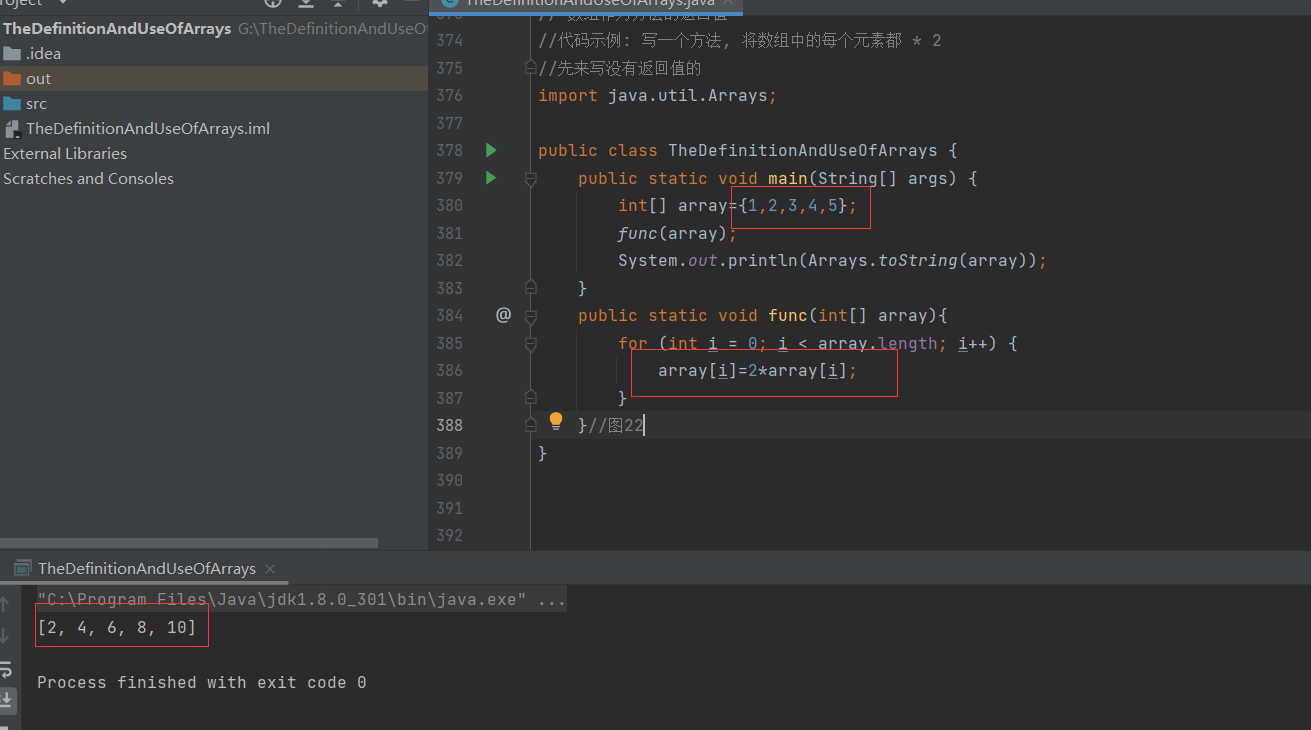Click project panel horizontal scrollbar
Image resolution: width=1311 pixels, height=730 pixels.
[189, 543]
